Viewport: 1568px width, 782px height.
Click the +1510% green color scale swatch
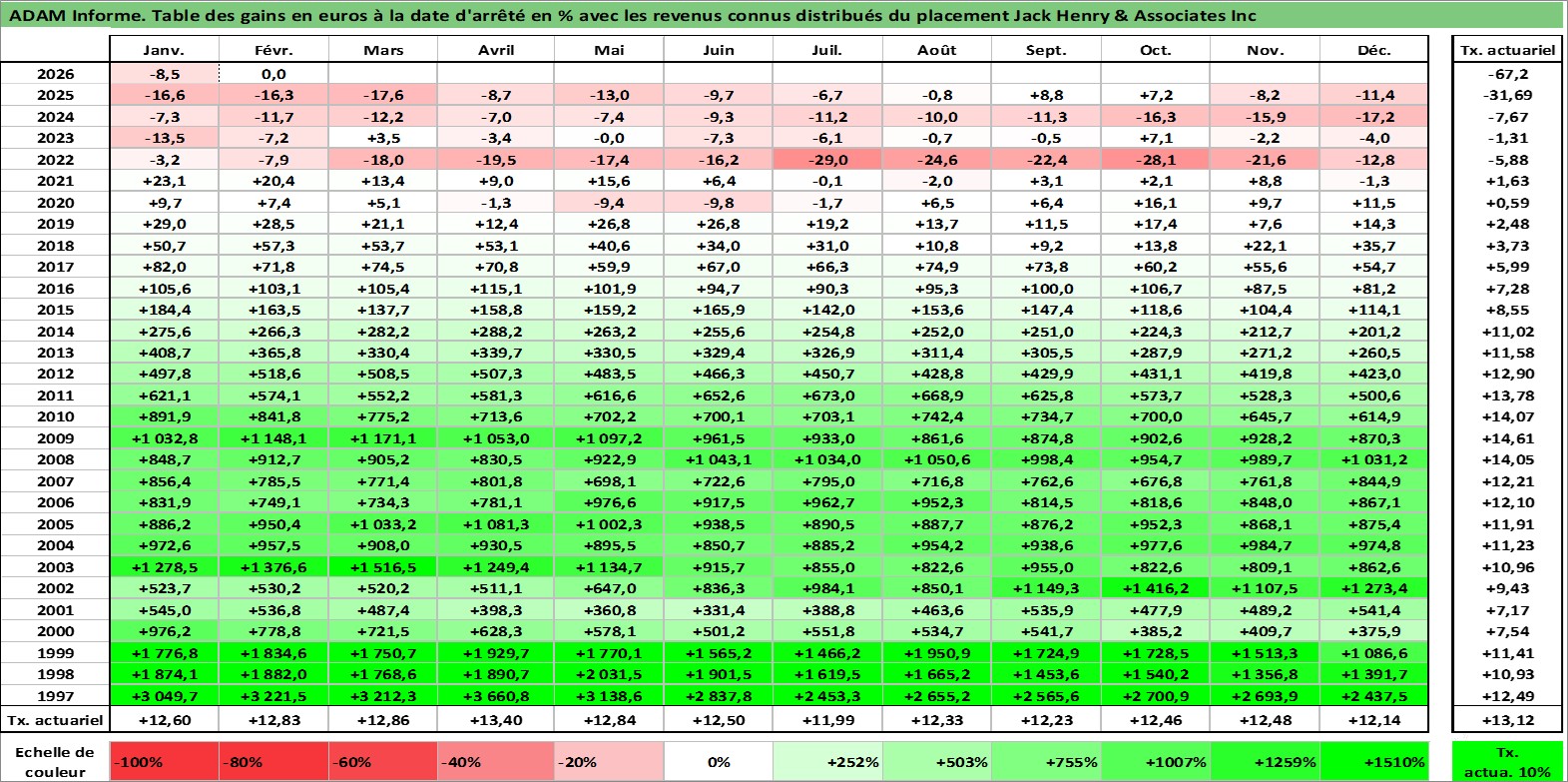point(1373,761)
